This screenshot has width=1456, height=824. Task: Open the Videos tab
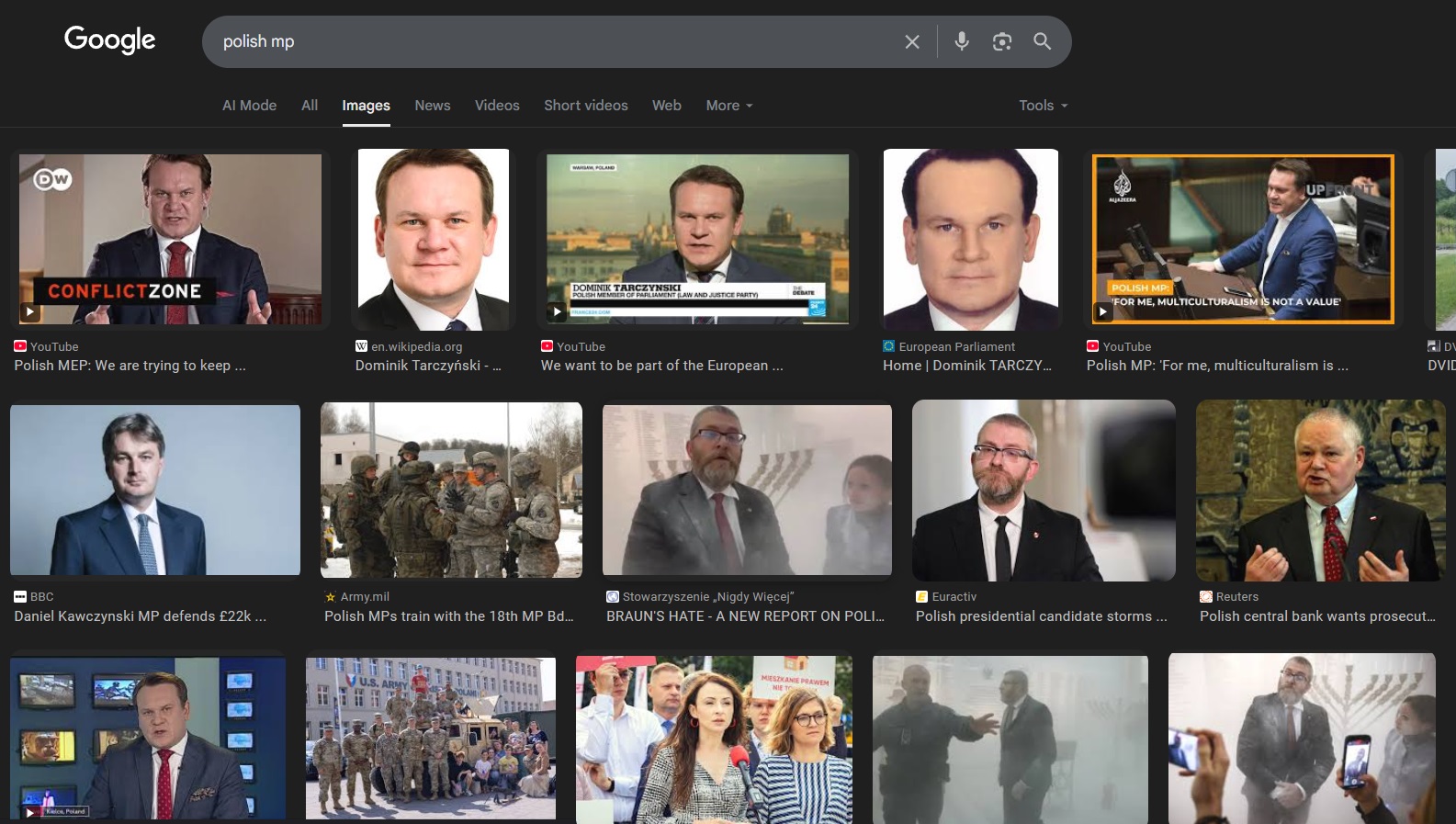pyautogui.click(x=497, y=106)
